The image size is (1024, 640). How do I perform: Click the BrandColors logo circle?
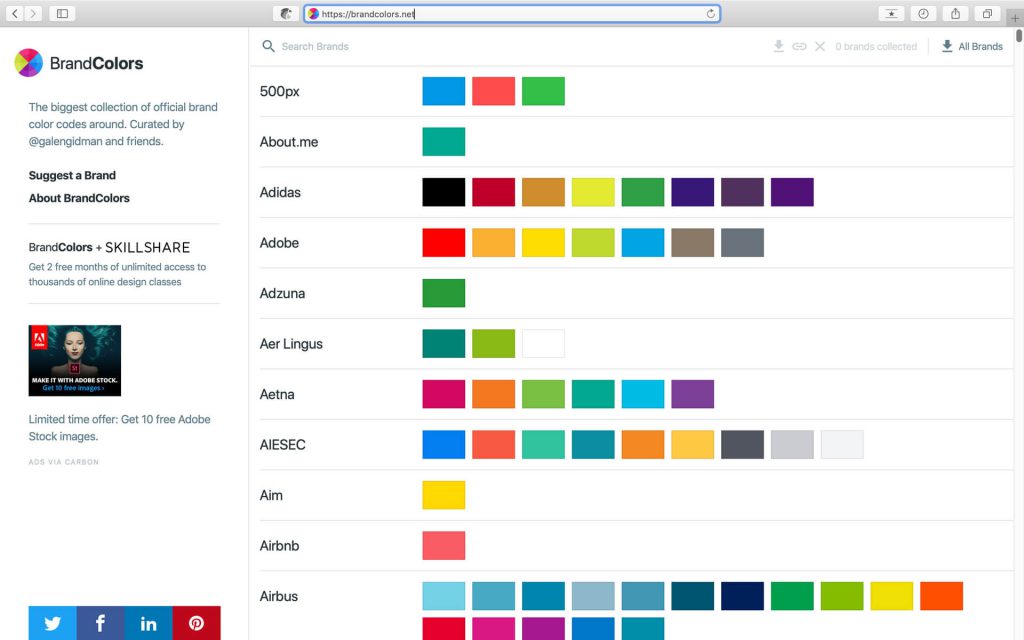tap(29, 63)
